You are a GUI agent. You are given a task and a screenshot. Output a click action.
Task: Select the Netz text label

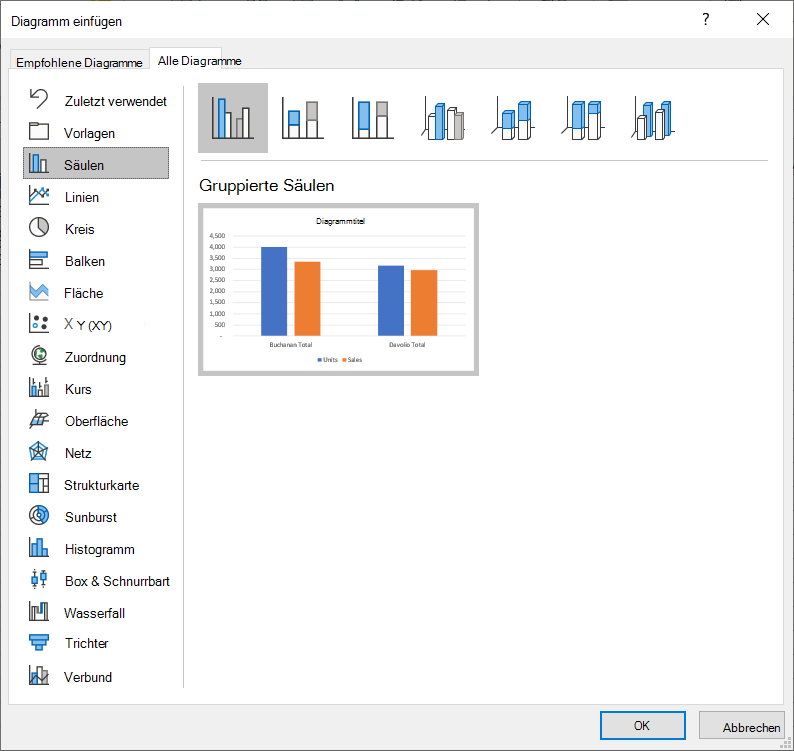(x=78, y=453)
